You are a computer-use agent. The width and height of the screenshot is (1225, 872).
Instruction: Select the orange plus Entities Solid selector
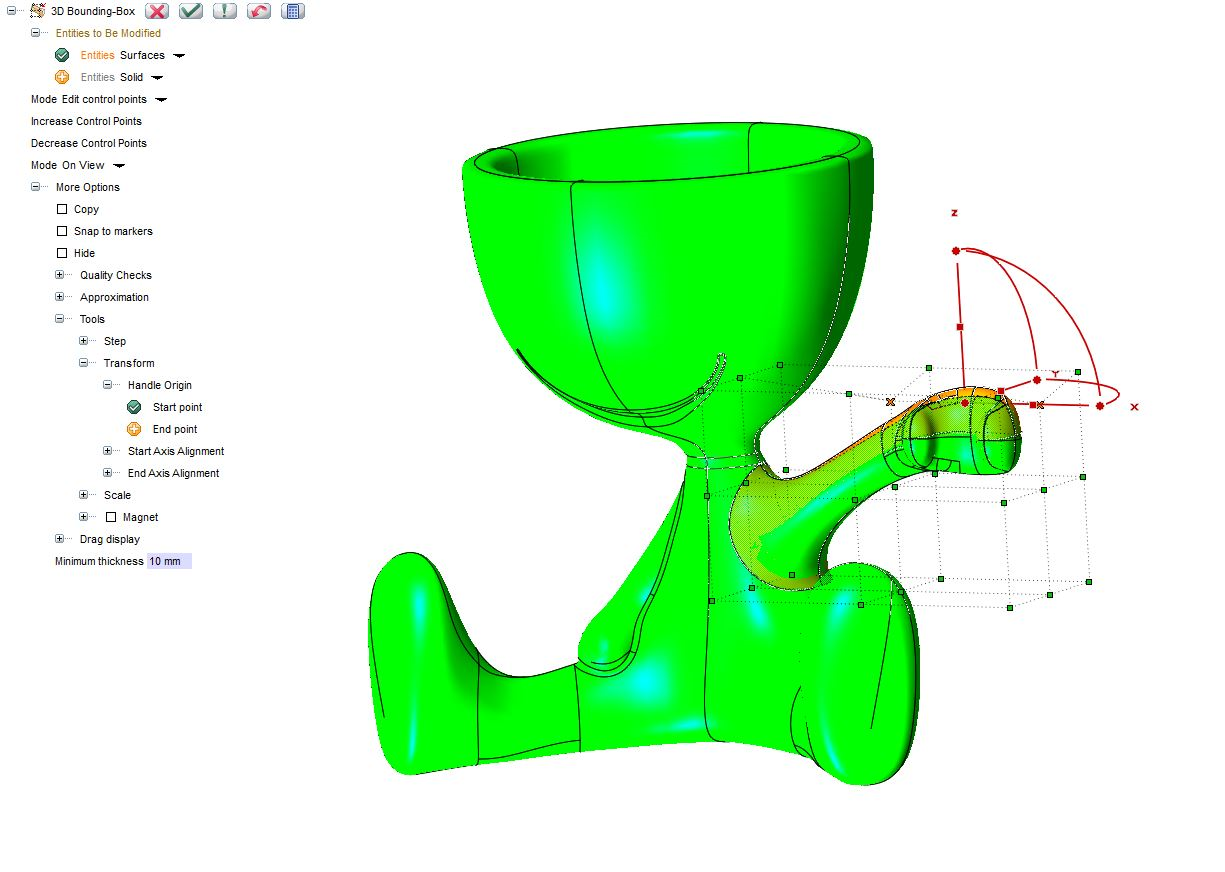pyautogui.click(x=62, y=77)
